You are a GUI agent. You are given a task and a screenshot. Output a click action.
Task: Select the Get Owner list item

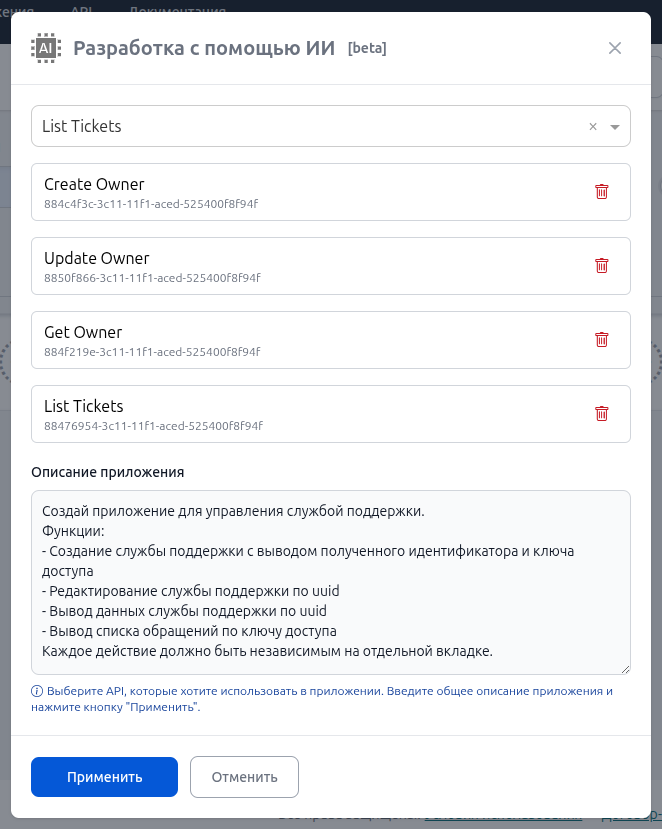click(x=330, y=340)
